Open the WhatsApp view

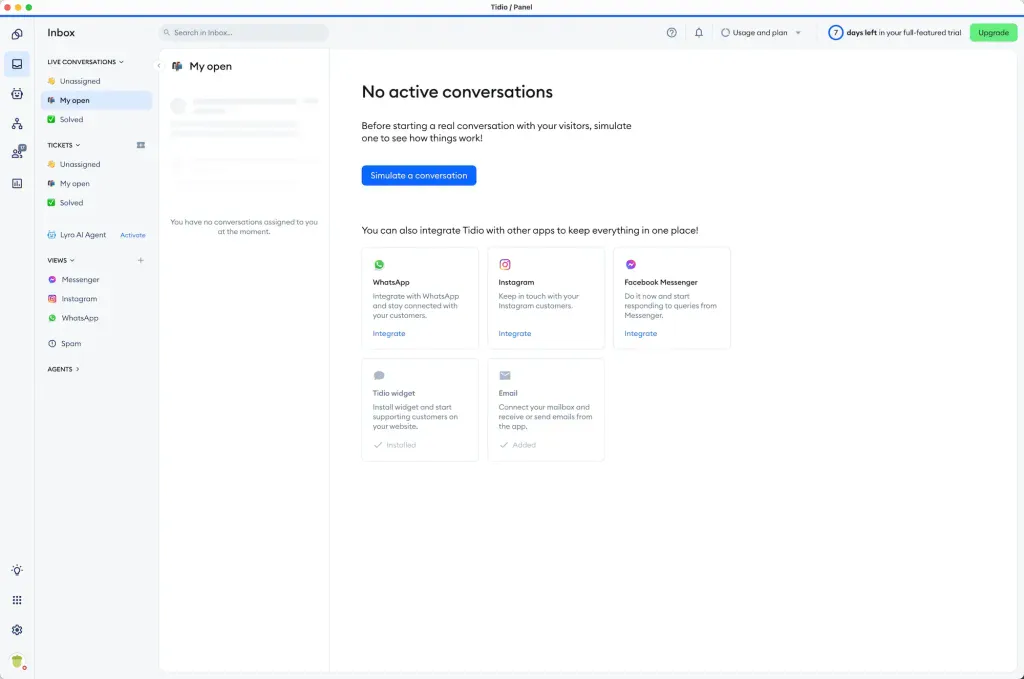(x=97, y=318)
